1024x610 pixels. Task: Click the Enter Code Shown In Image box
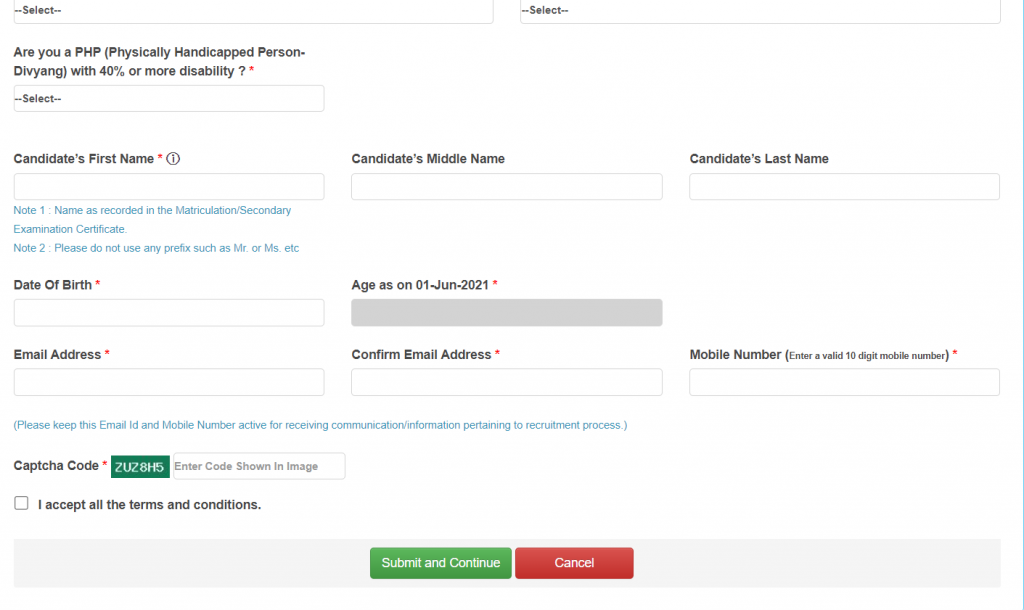[259, 466]
